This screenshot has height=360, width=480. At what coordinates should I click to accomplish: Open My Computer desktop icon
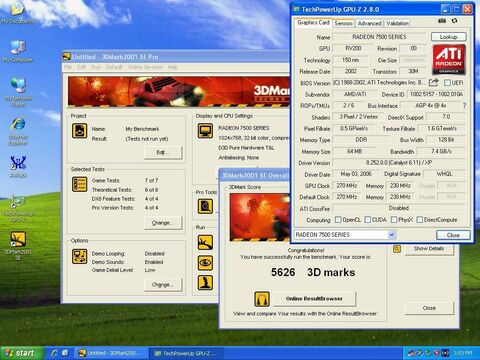pos(18,52)
